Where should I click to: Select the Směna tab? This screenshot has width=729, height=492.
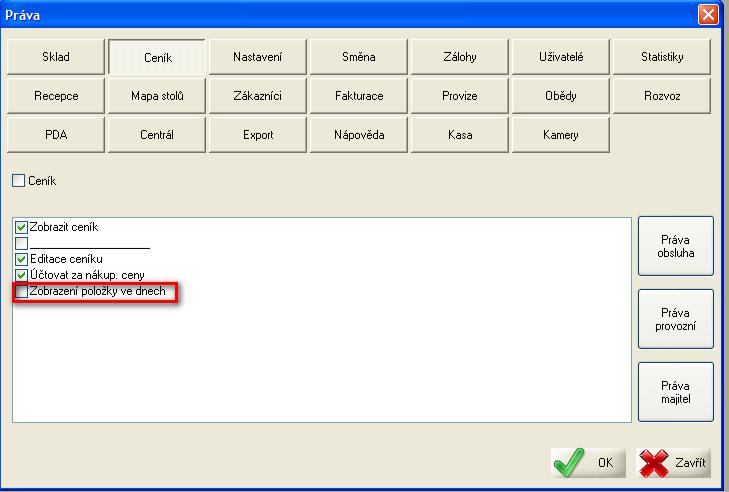point(358,58)
